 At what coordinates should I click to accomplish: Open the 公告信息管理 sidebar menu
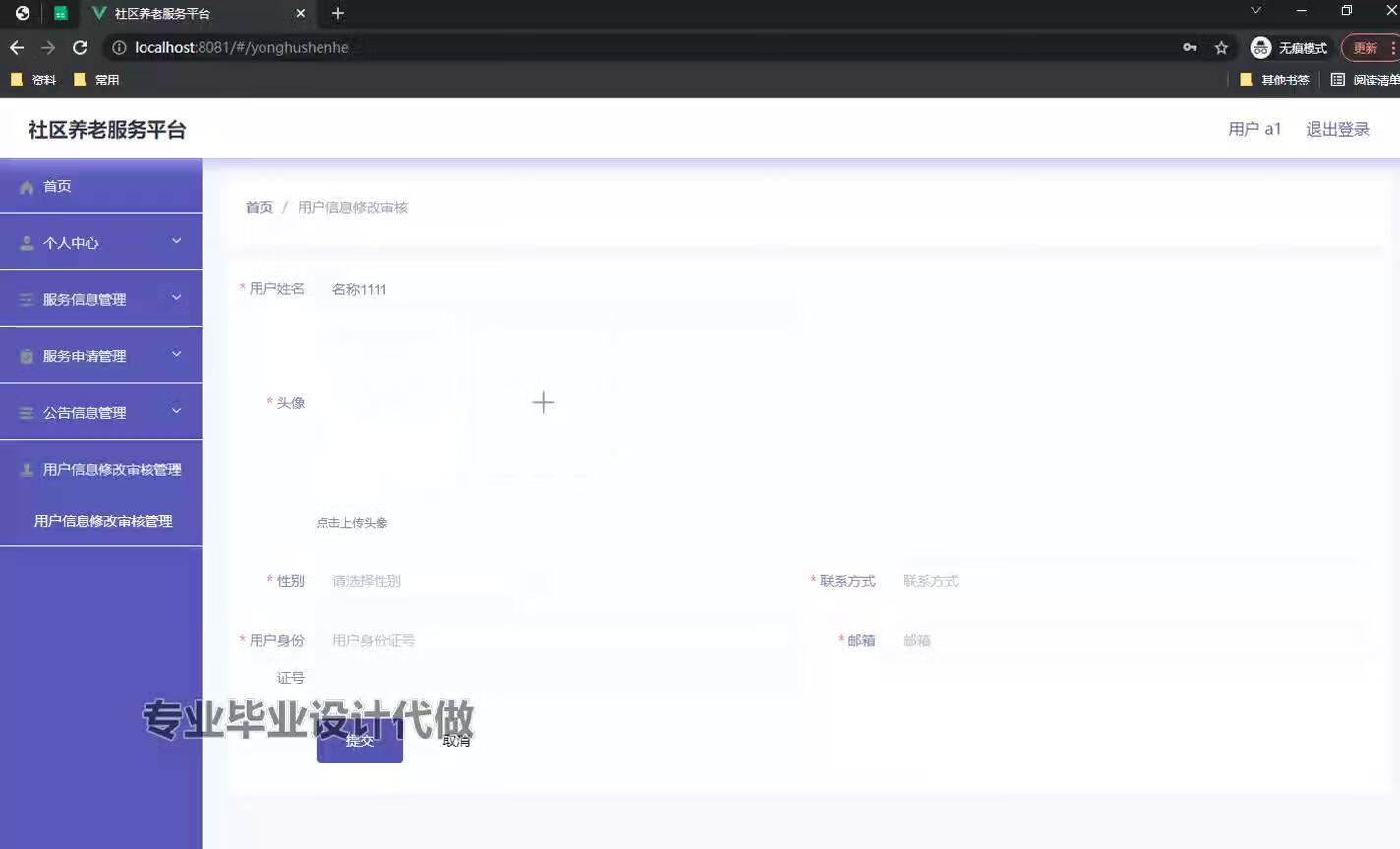(x=101, y=413)
